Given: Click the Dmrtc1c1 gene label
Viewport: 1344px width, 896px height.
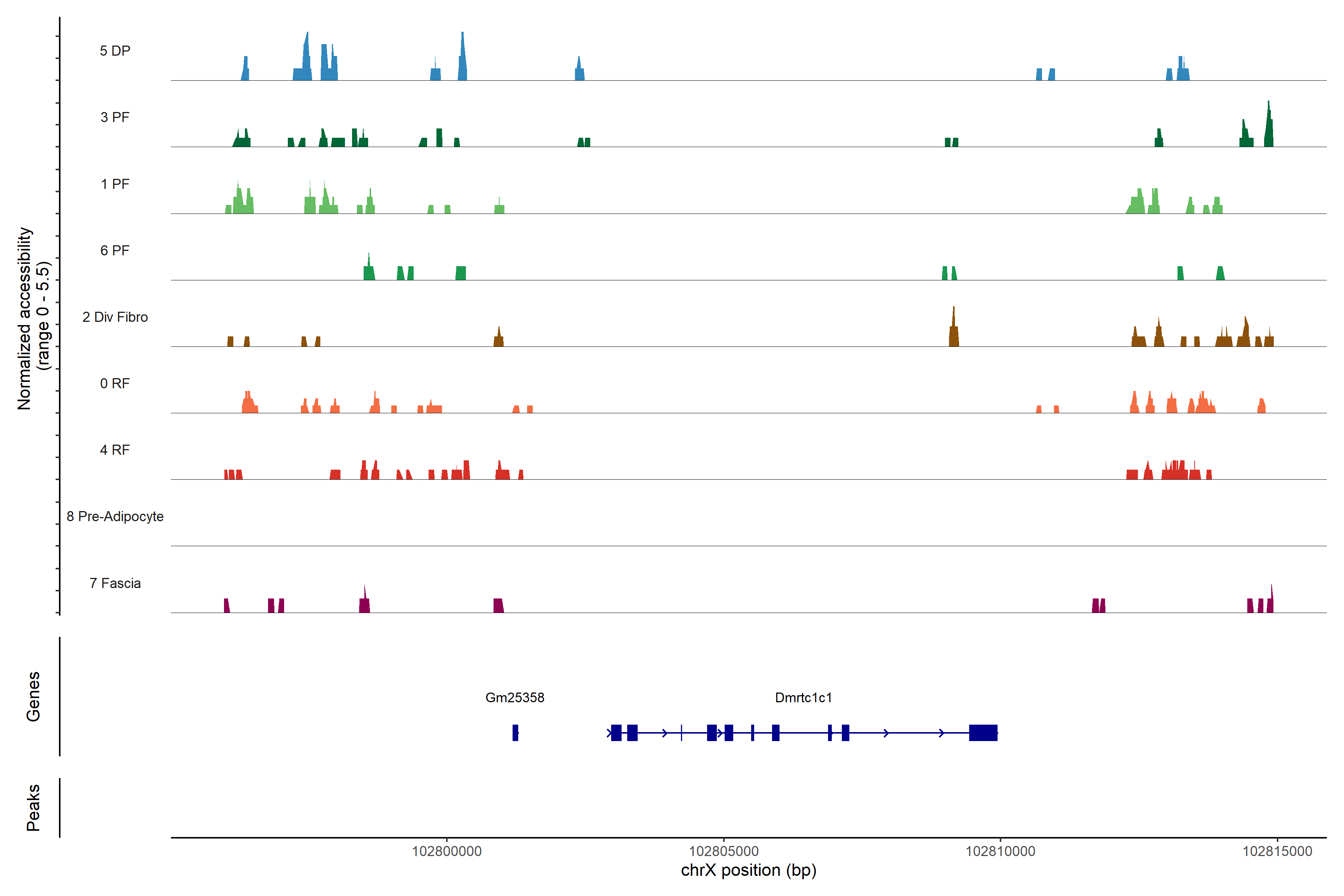Looking at the screenshot, I should pyautogui.click(x=803, y=698).
